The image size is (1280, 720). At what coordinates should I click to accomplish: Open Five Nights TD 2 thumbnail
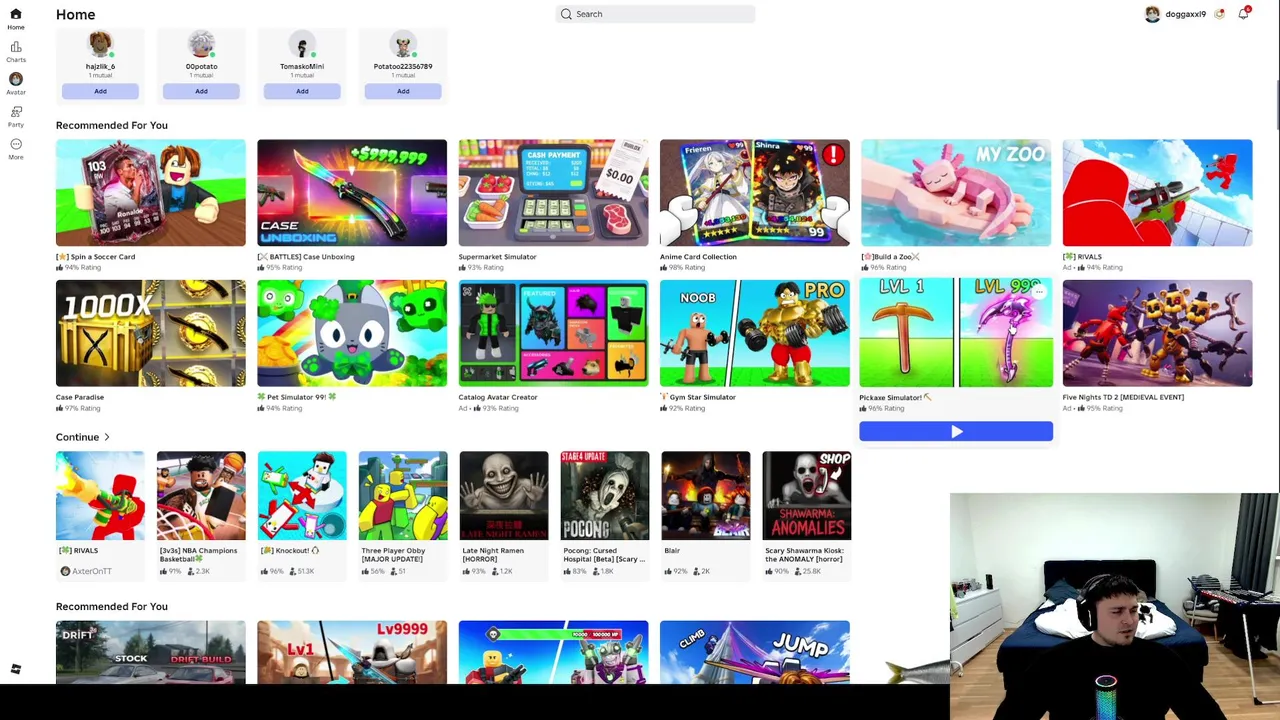tap(1157, 333)
